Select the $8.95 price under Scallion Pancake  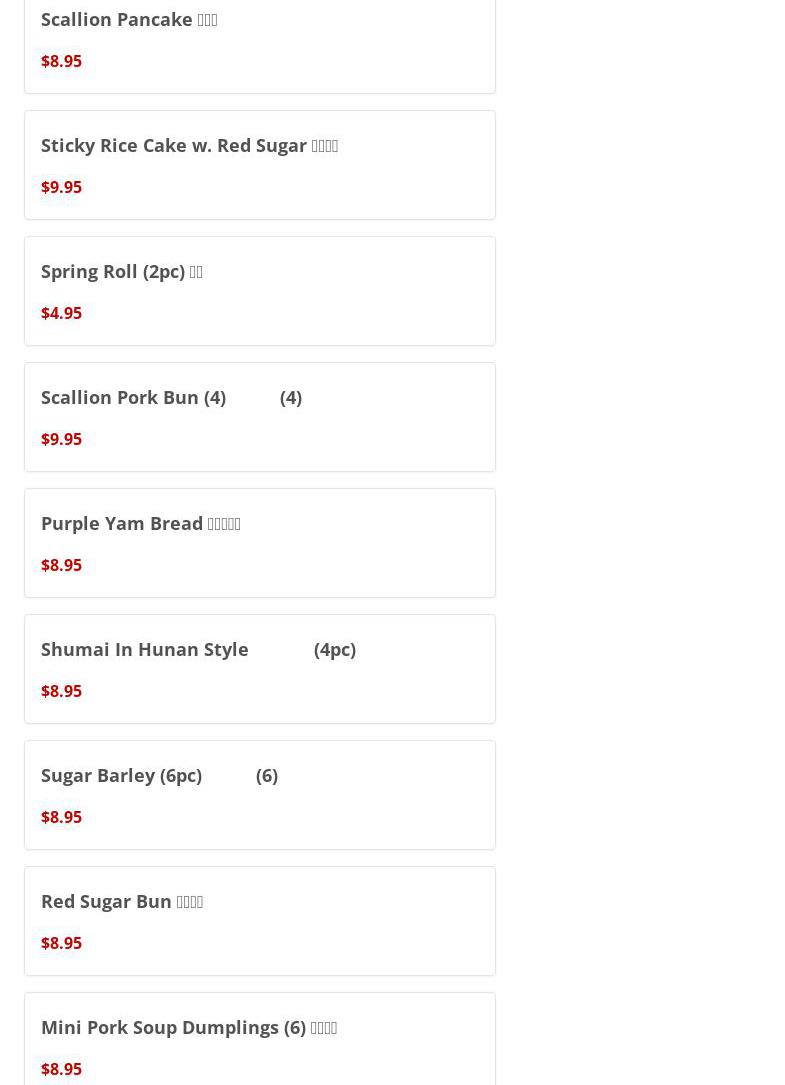[x=61, y=61]
